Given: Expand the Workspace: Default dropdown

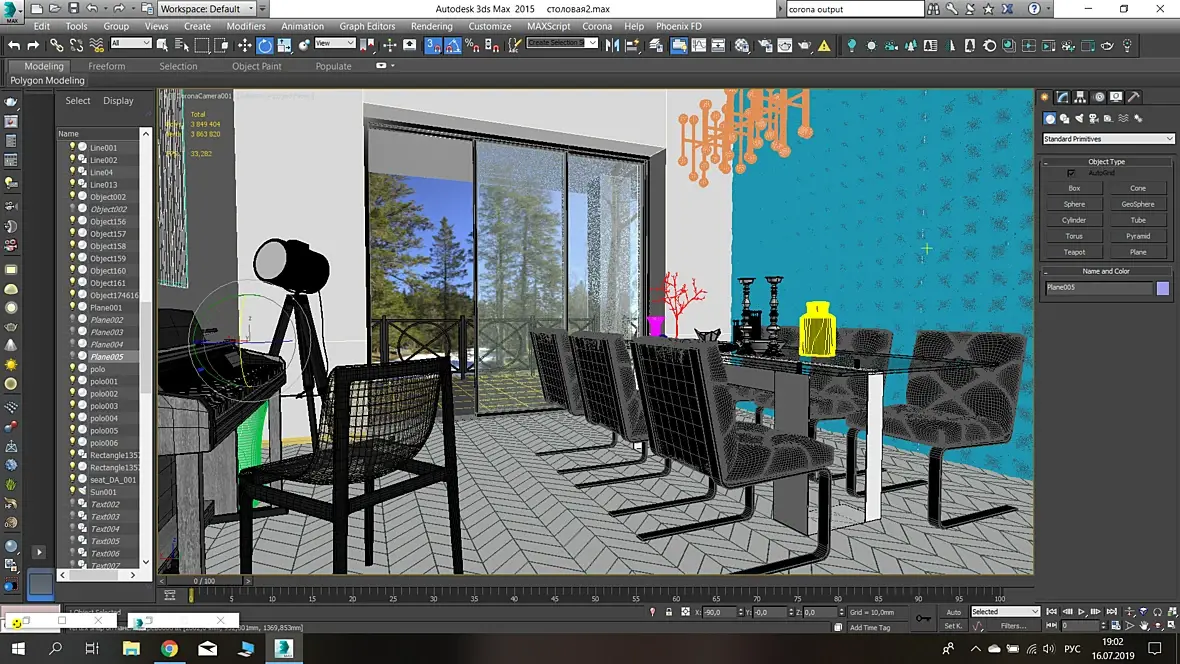Looking at the screenshot, I should click(x=207, y=9).
